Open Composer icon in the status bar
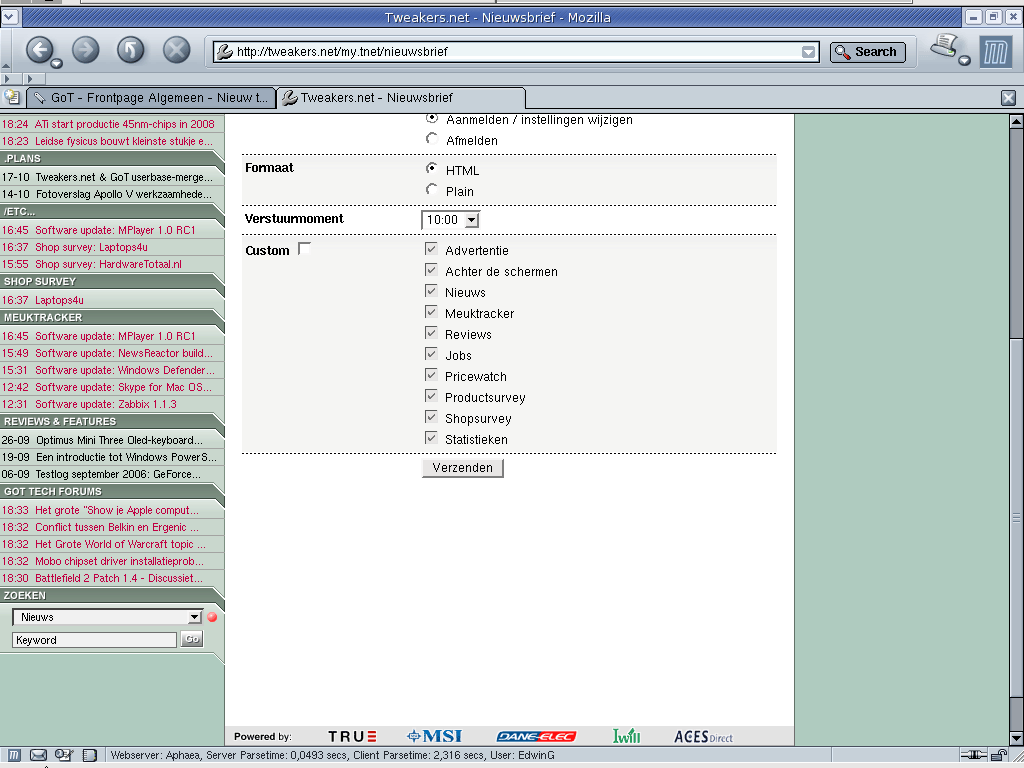 64,755
